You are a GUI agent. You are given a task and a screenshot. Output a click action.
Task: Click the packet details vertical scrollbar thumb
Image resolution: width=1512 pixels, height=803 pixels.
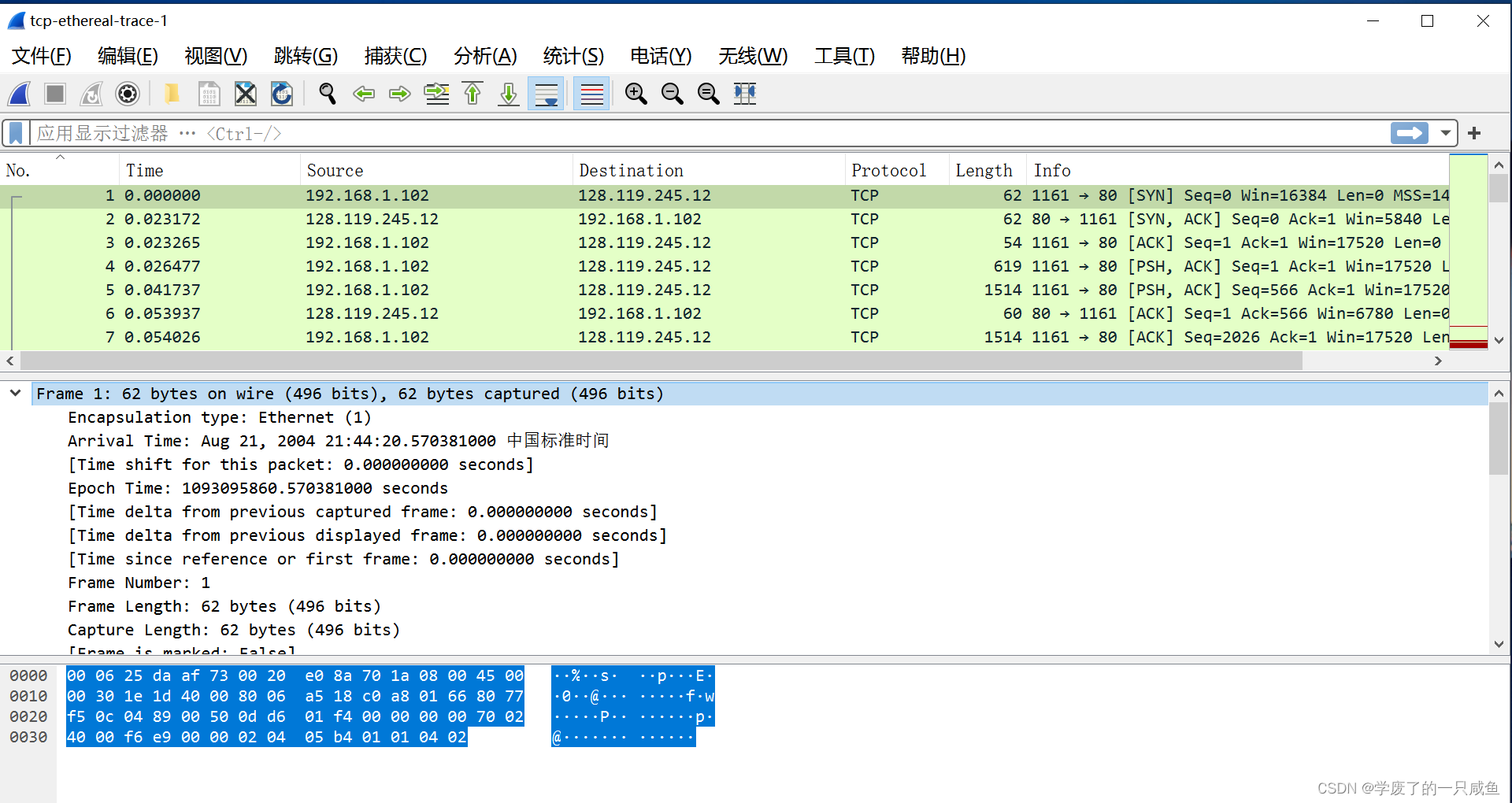click(1499, 438)
